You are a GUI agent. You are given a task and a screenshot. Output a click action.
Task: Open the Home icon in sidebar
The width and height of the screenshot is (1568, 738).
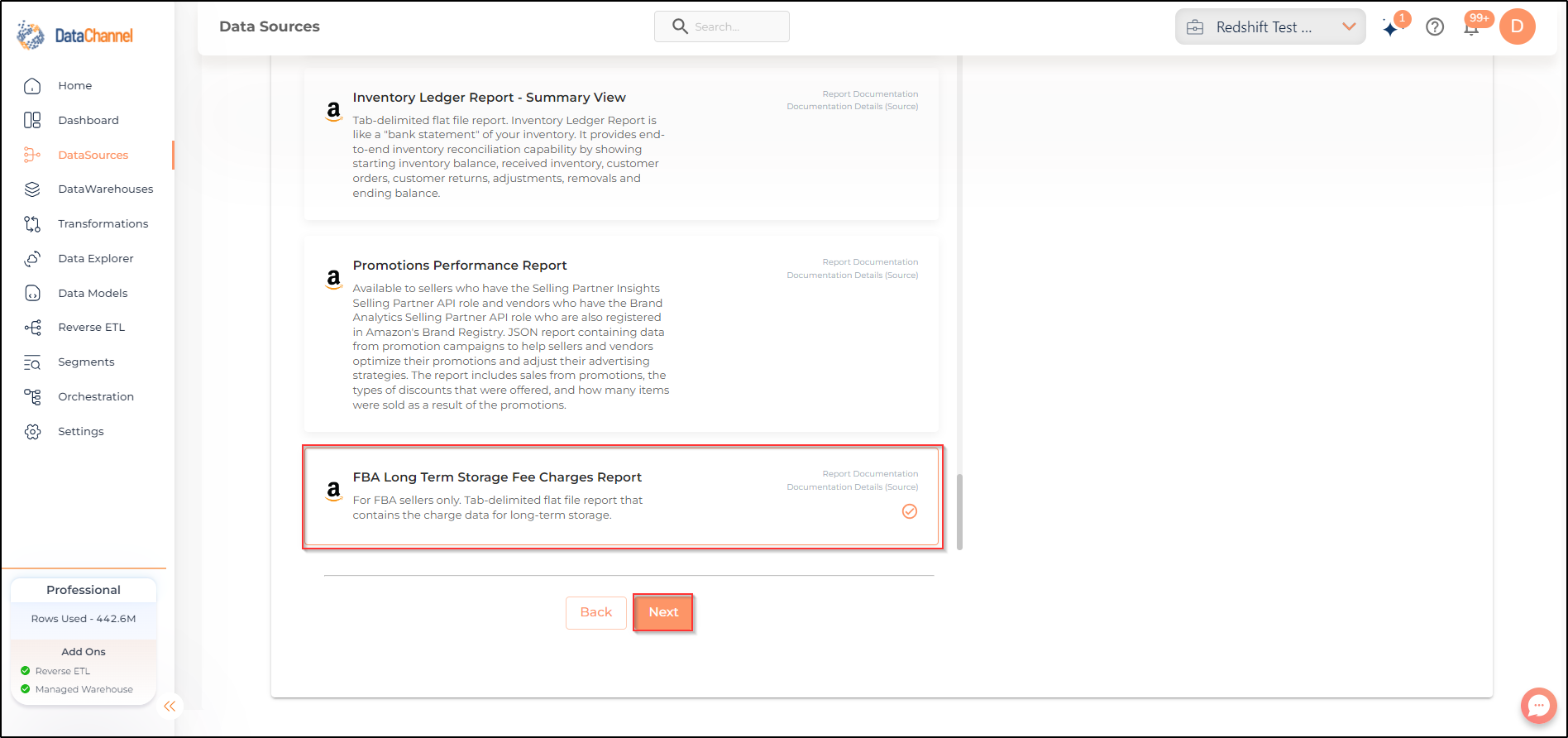click(x=32, y=86)
